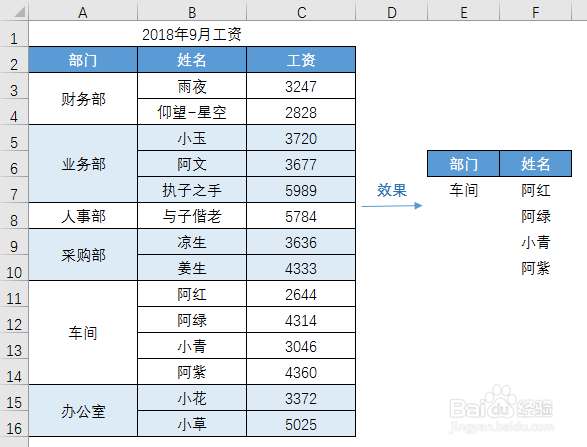Click the name cell 与子偕老
Screen dimensions: 587x447
click(192, 216)
